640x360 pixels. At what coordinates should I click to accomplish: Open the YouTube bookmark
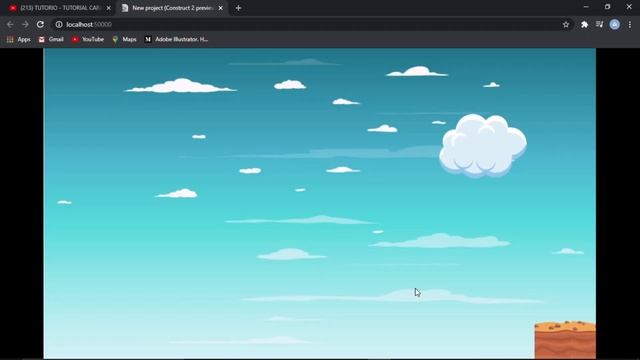coord(88,39)
